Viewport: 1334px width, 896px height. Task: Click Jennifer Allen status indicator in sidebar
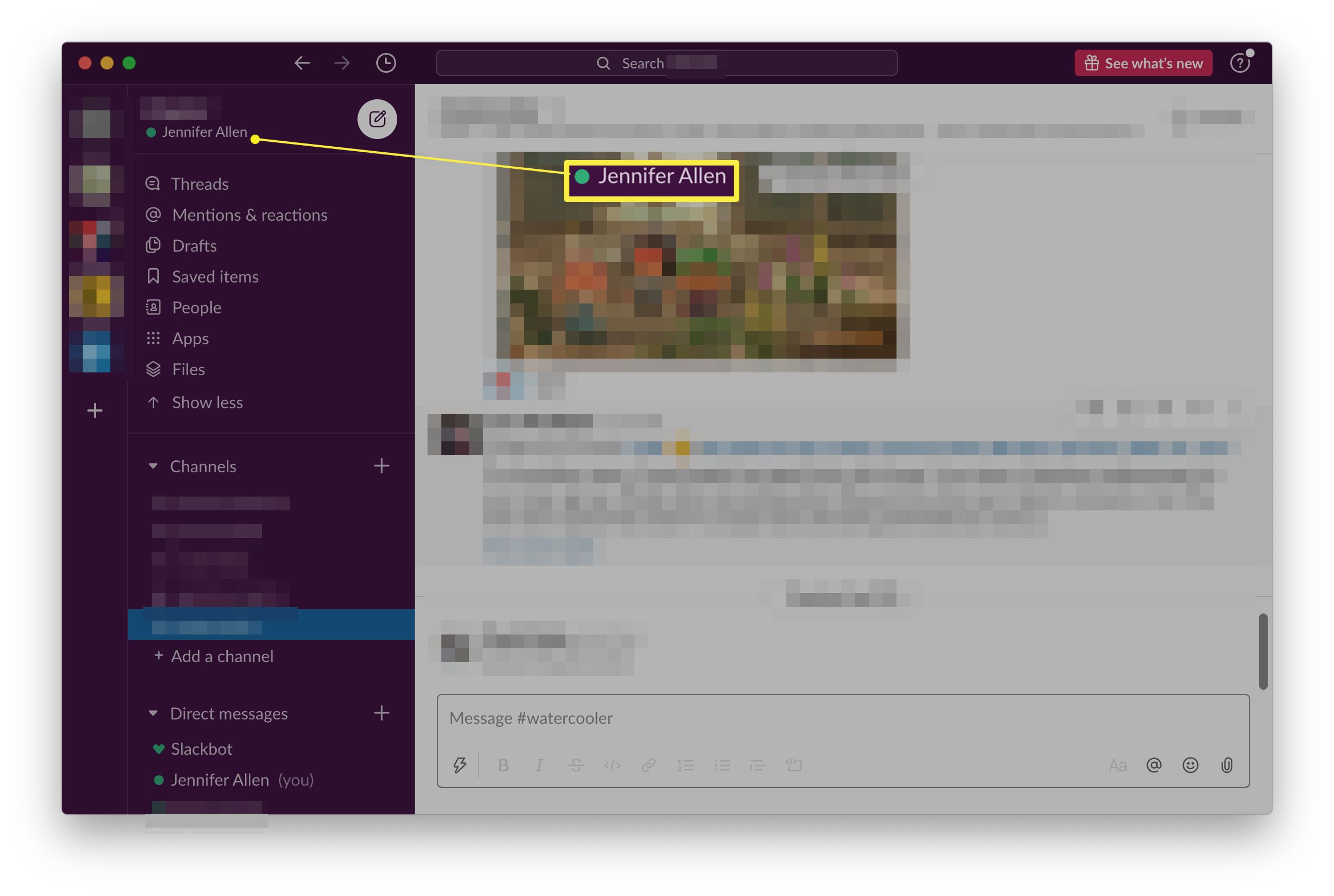(151, 131)
